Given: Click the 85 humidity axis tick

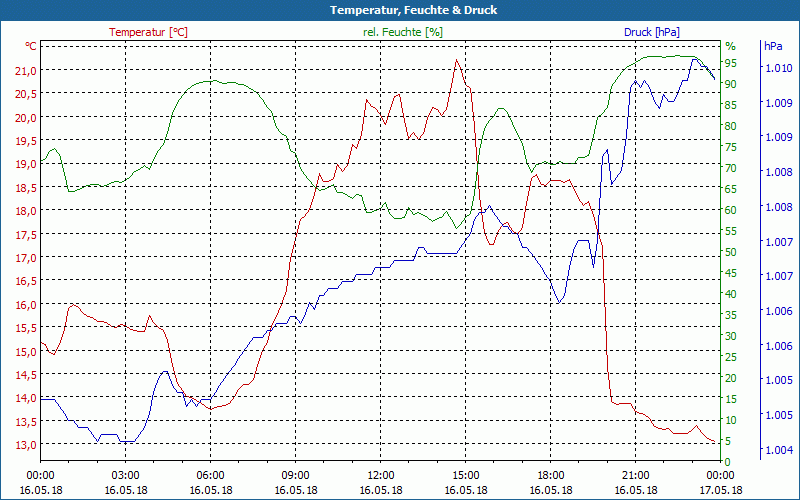Looking at the screenshot, I should (731, 105).
